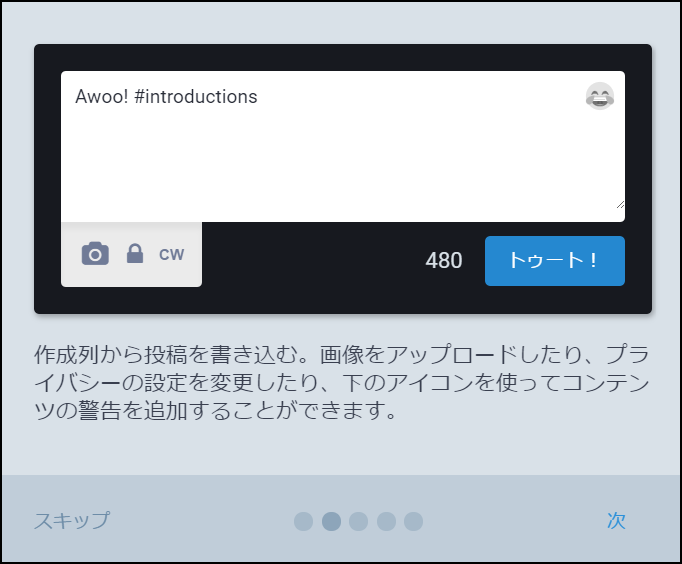The image size is (682, 564).
Task: Click 次 to go to the next page
Action: coord(616,521)
